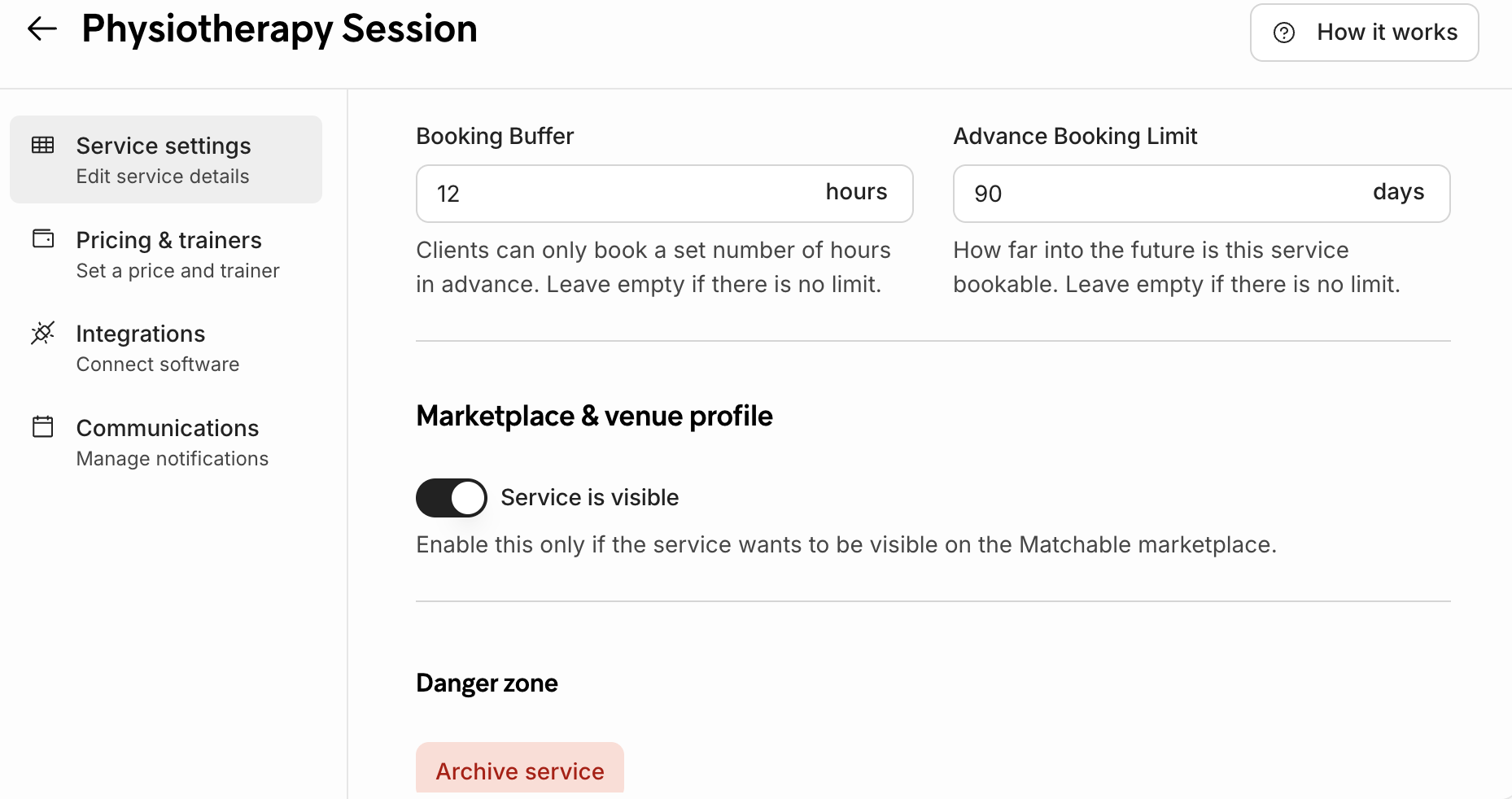This screenshot has width=1512, height=799.
Task: Click the 'hours' unit in Booking Buffer
Action: (856, 192)
